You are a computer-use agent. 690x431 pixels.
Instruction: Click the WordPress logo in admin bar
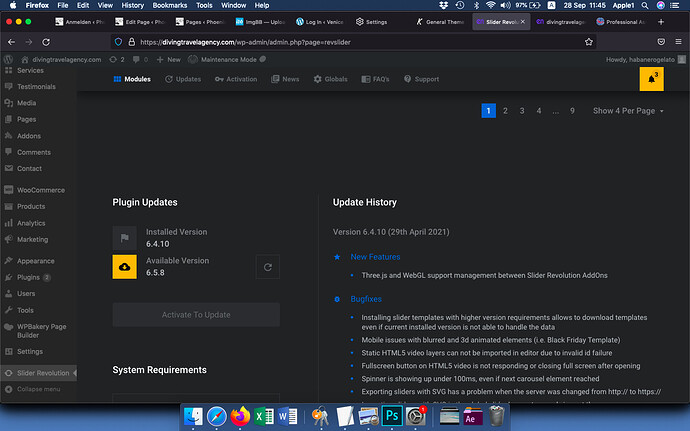tap(8, 59)
